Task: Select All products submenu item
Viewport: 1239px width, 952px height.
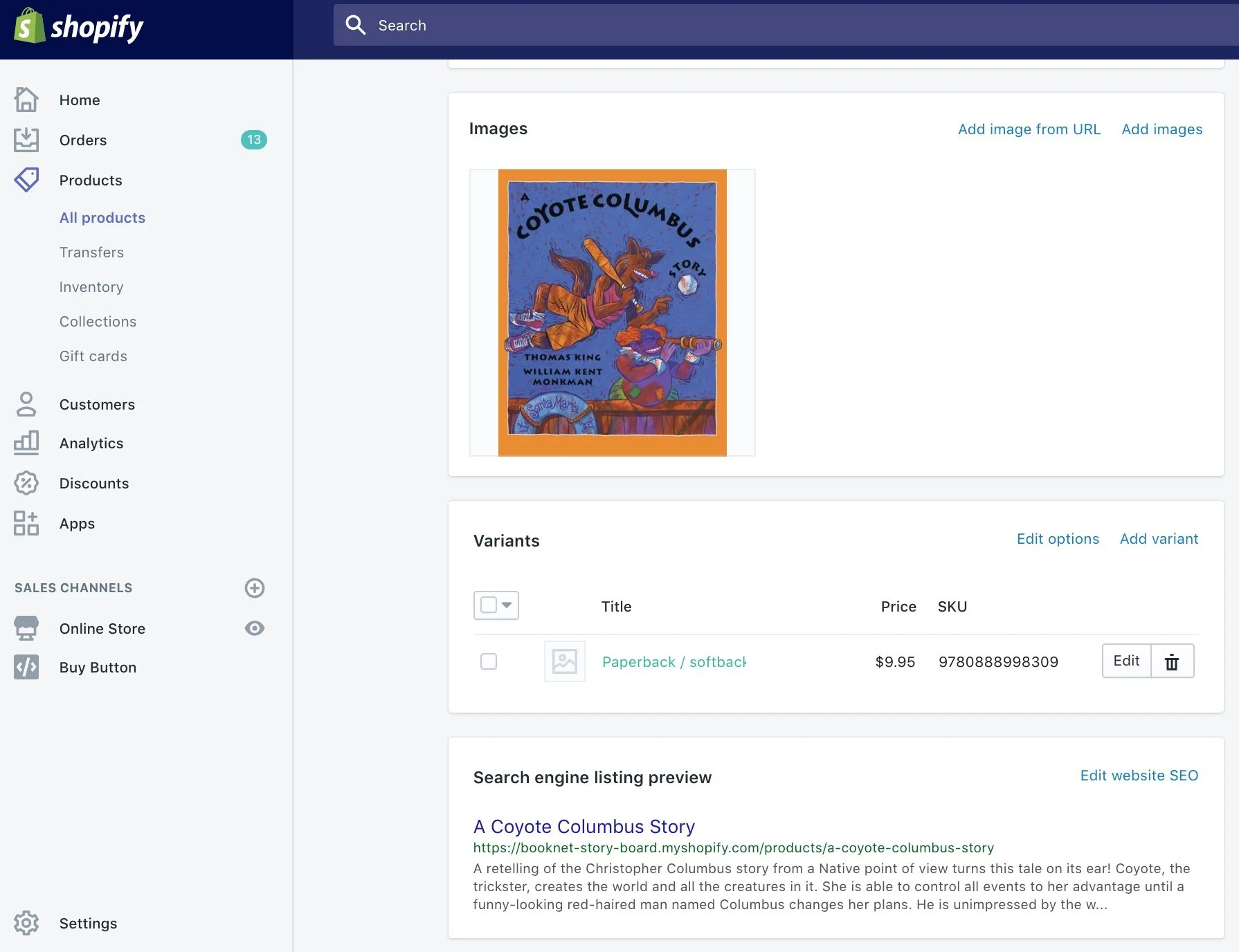Action: click(x=102, y=218)
